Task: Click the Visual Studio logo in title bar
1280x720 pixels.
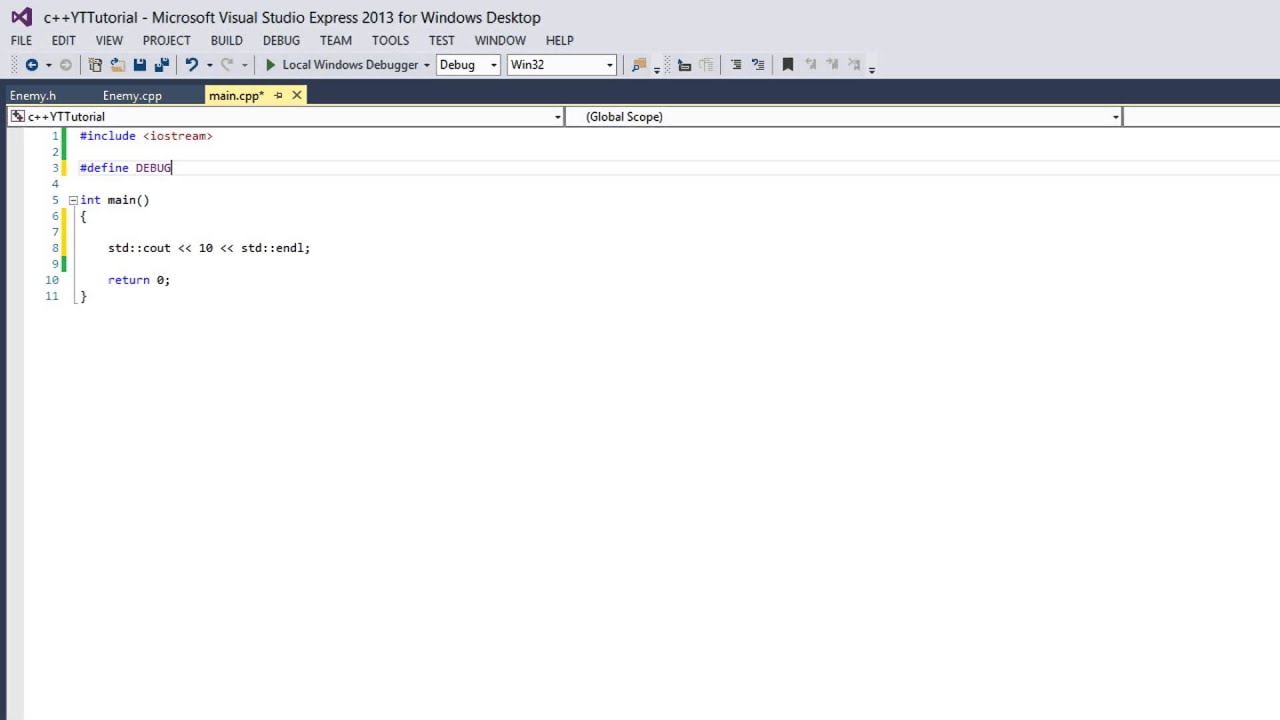Action: [x=21, y=17]
